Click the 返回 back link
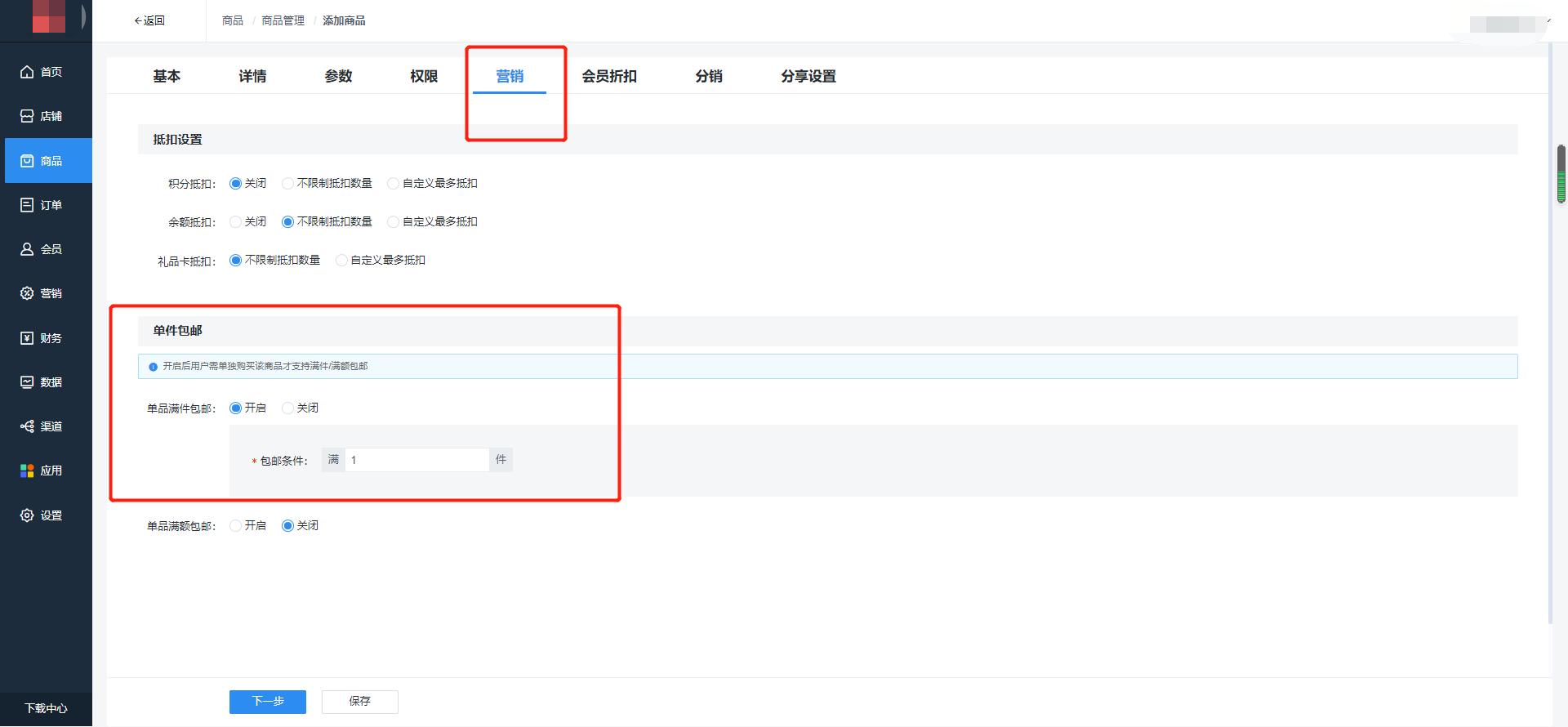 tap(149, 20)
